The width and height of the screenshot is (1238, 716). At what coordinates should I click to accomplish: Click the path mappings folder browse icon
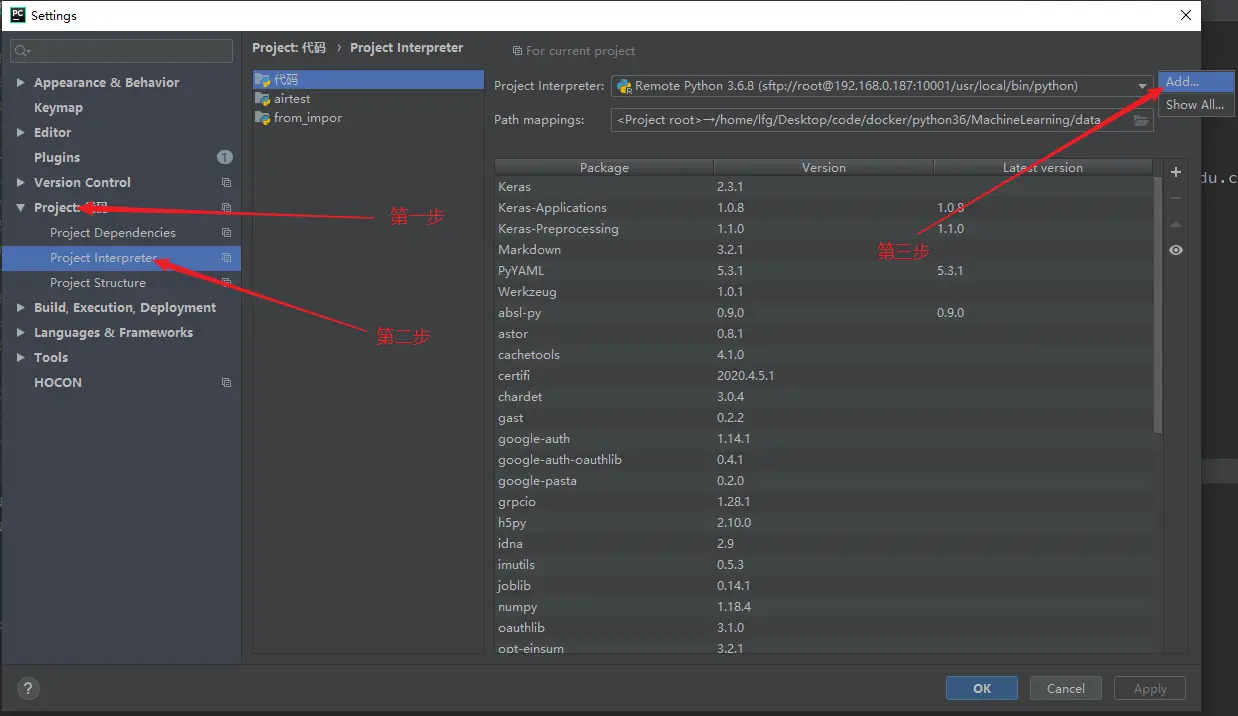coord(1141,120)
